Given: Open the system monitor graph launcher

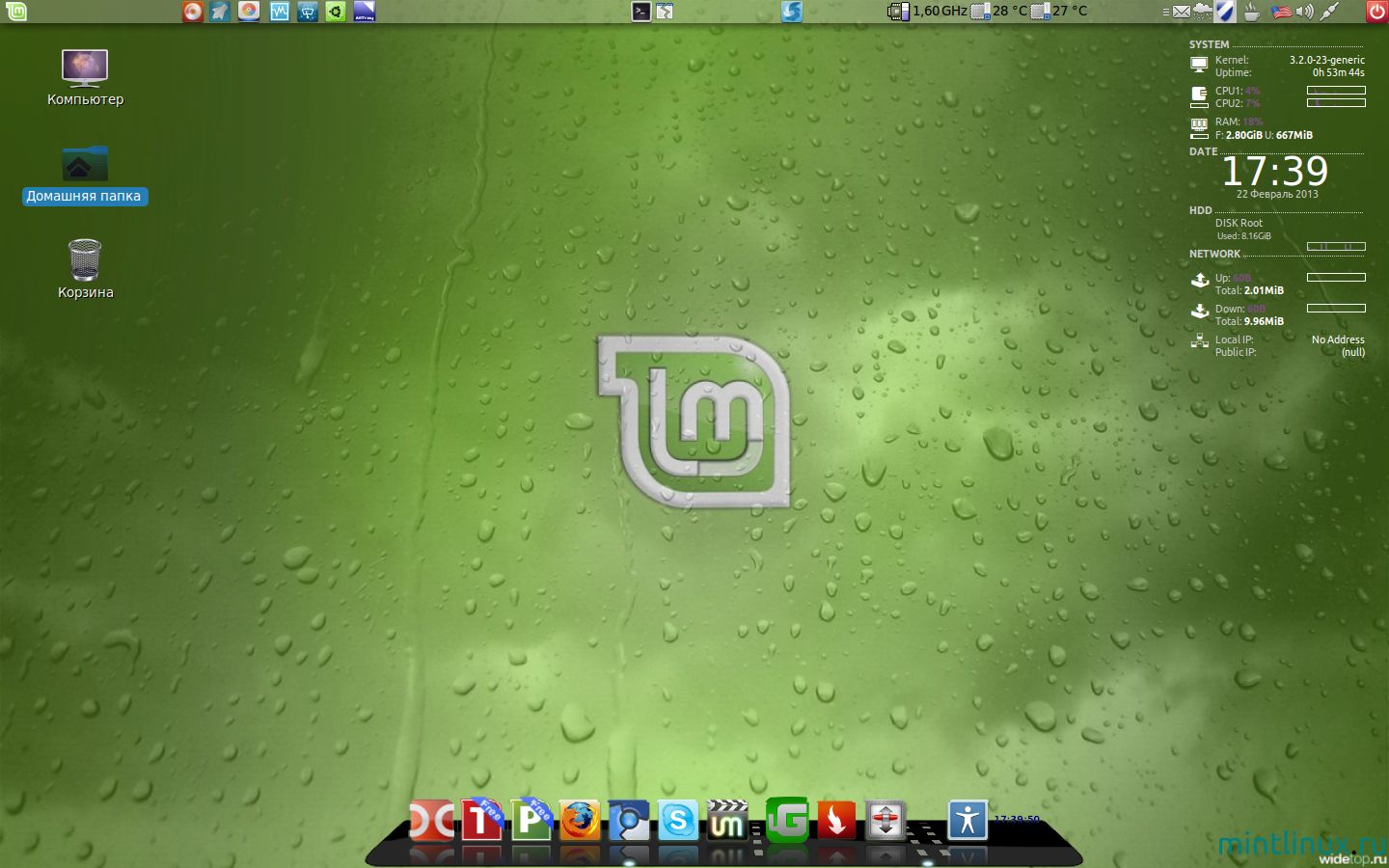Looking at the screenshot, I should [279, 12].
